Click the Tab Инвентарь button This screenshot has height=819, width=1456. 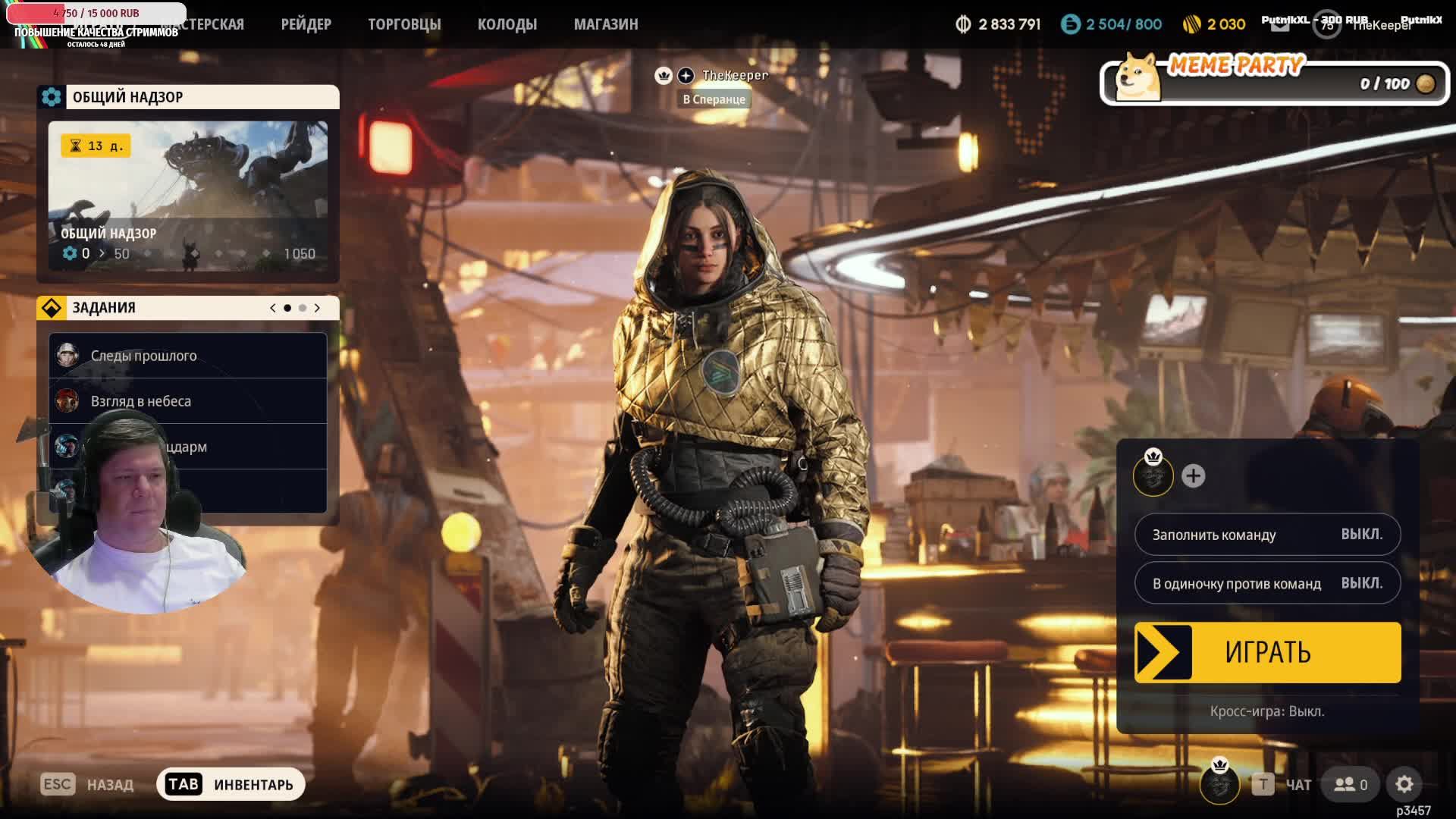pyautogui.click(x=231, y=784)
